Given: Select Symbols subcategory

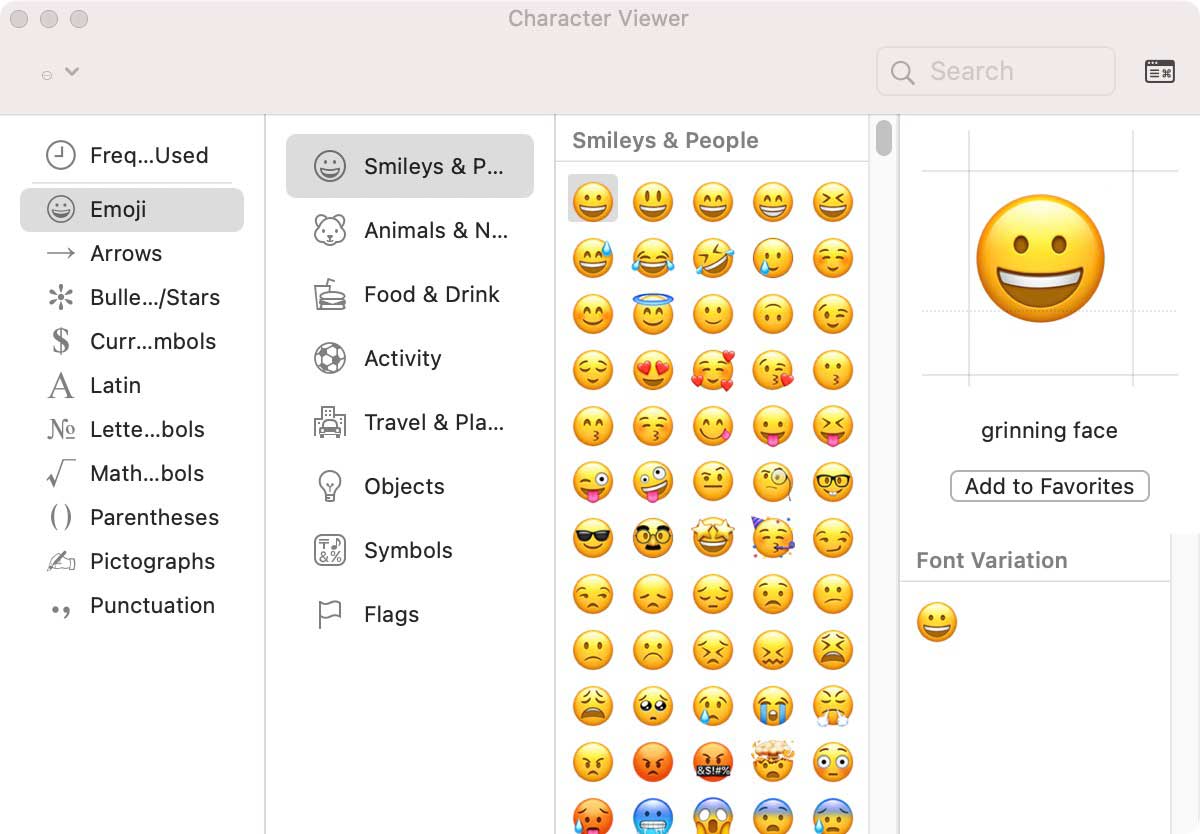Looking at the screenshot, I should click(410, 550).
